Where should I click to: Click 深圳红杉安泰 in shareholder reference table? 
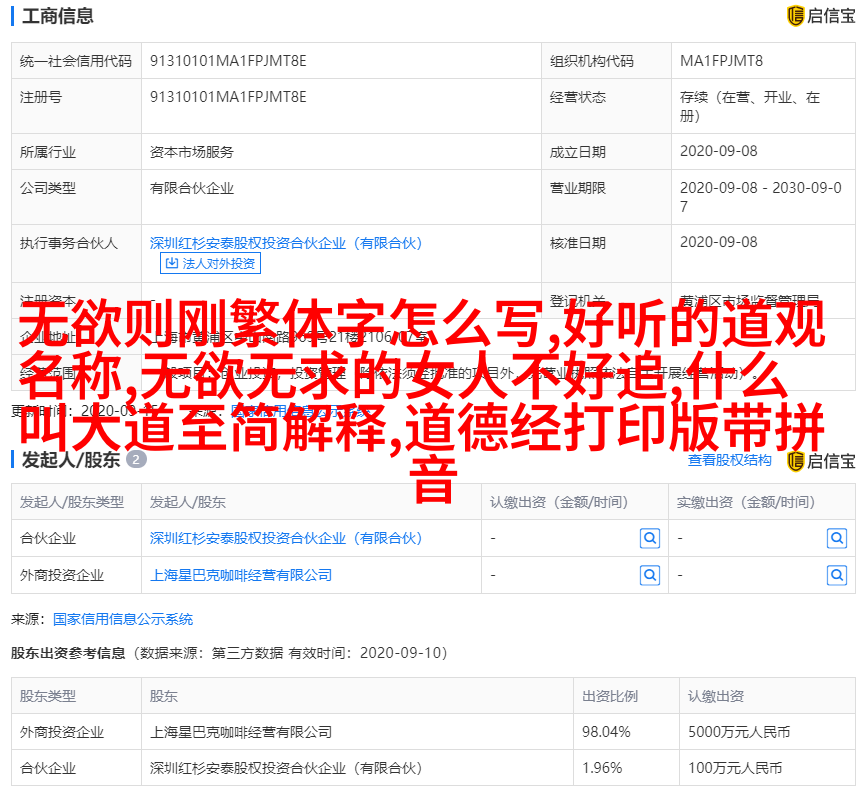click(286, 768)
